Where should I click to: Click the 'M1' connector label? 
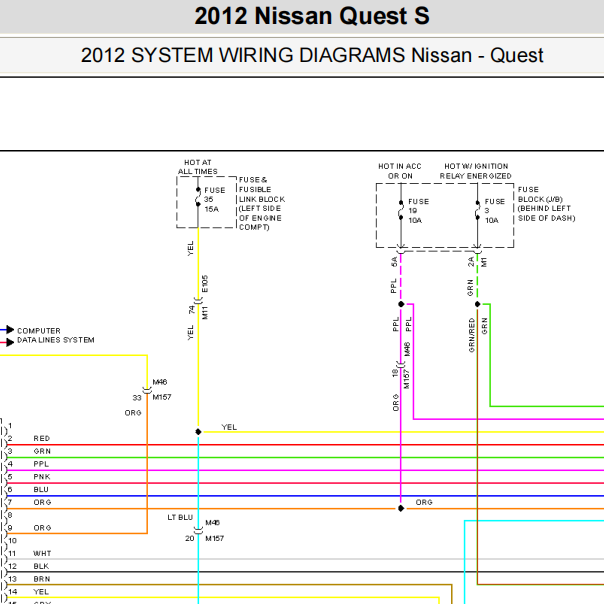484,262
